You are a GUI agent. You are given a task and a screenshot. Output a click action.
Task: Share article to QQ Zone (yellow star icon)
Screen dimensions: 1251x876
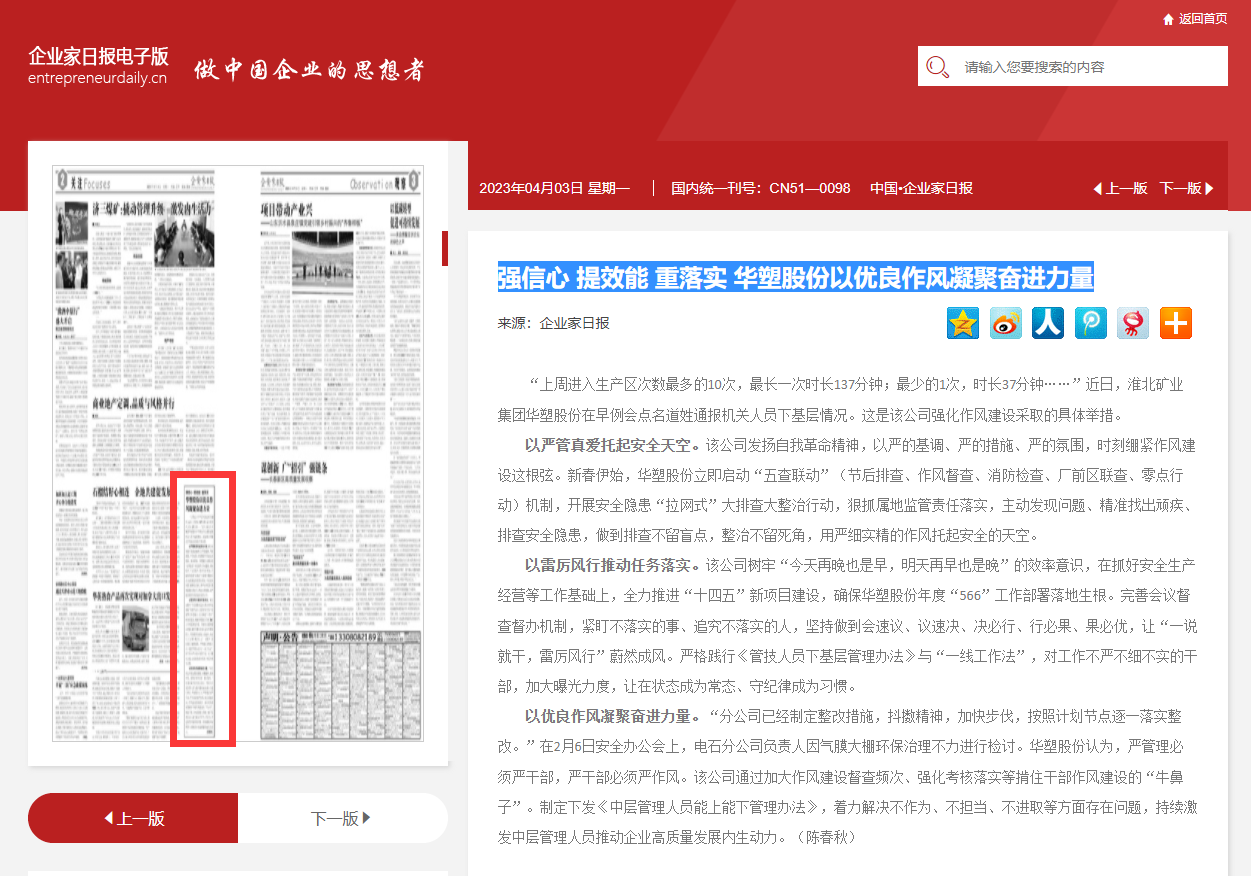[963, 323]
